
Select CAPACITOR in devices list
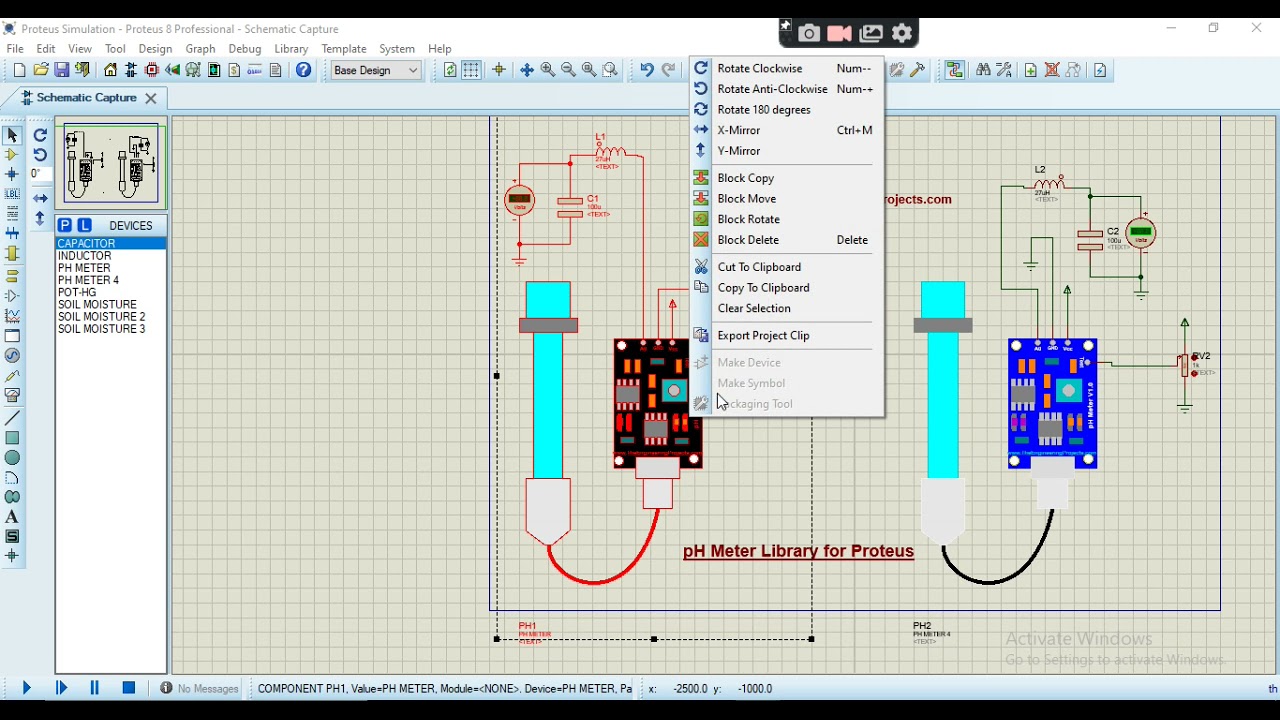tap(110, 244)
